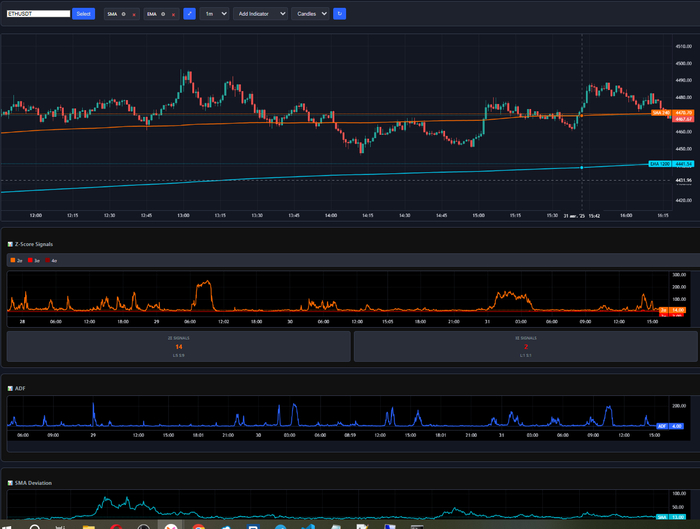
Task: Click the blue refresh icon button
Action: pos(339,14)
